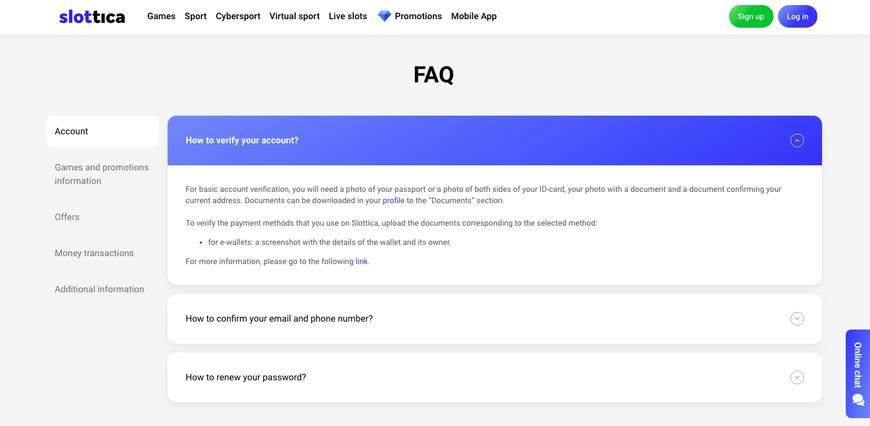
Task: Select the Account FAQ category
Action: pos(102,131)
